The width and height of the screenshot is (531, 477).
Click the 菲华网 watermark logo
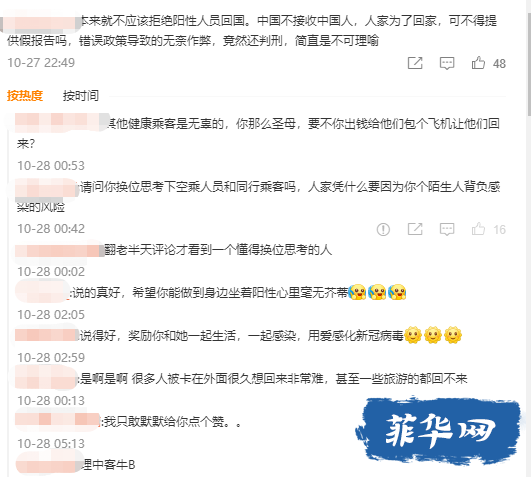(439, 430)
